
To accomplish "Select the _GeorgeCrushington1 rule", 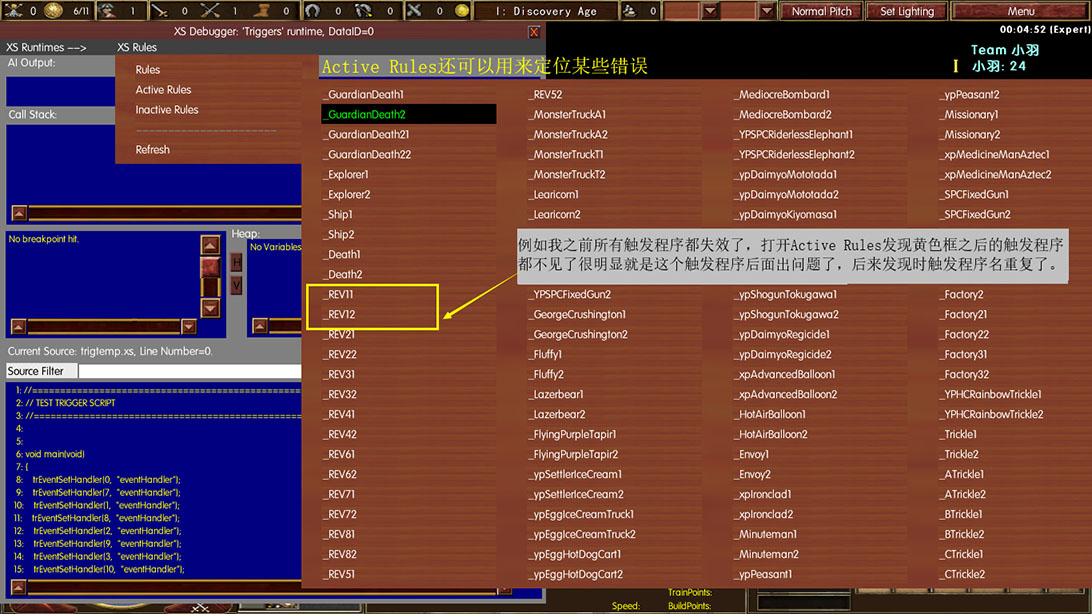I will click(x=577, y=315).
